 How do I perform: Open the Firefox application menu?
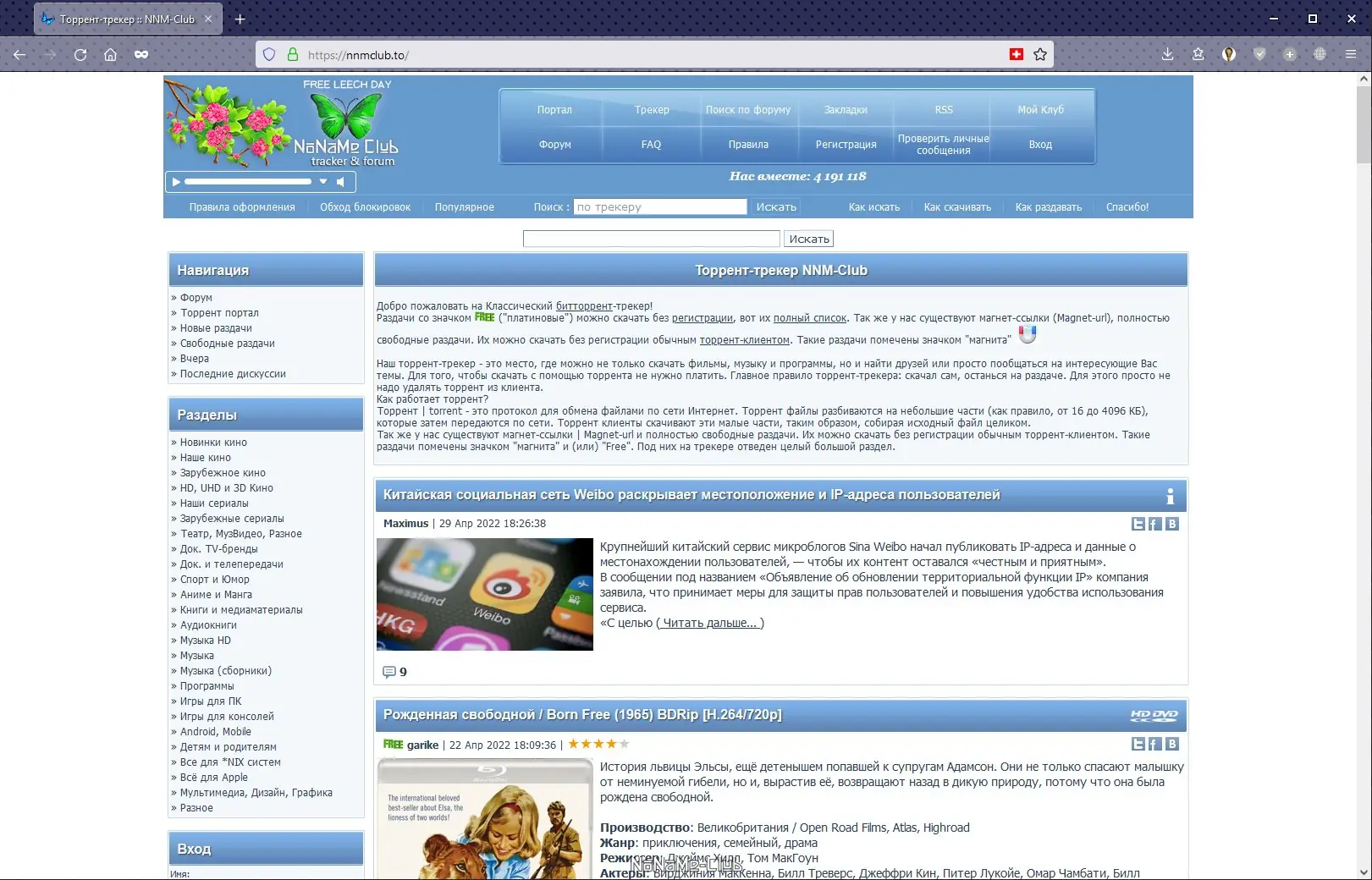click(1351, 55)
